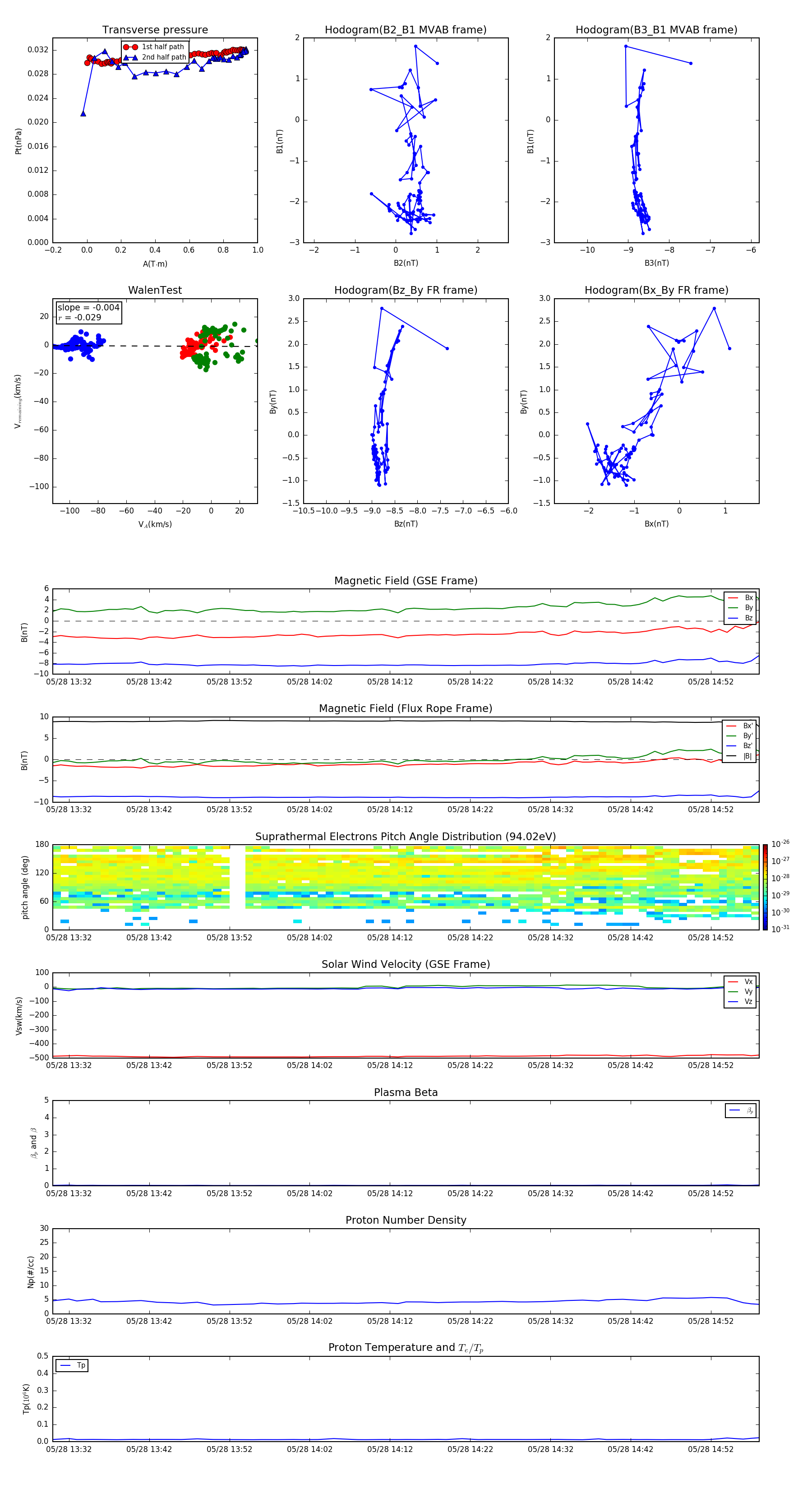
Task: Click the 'pitch angle (deg)' axis label
Action: pos(25,887)
